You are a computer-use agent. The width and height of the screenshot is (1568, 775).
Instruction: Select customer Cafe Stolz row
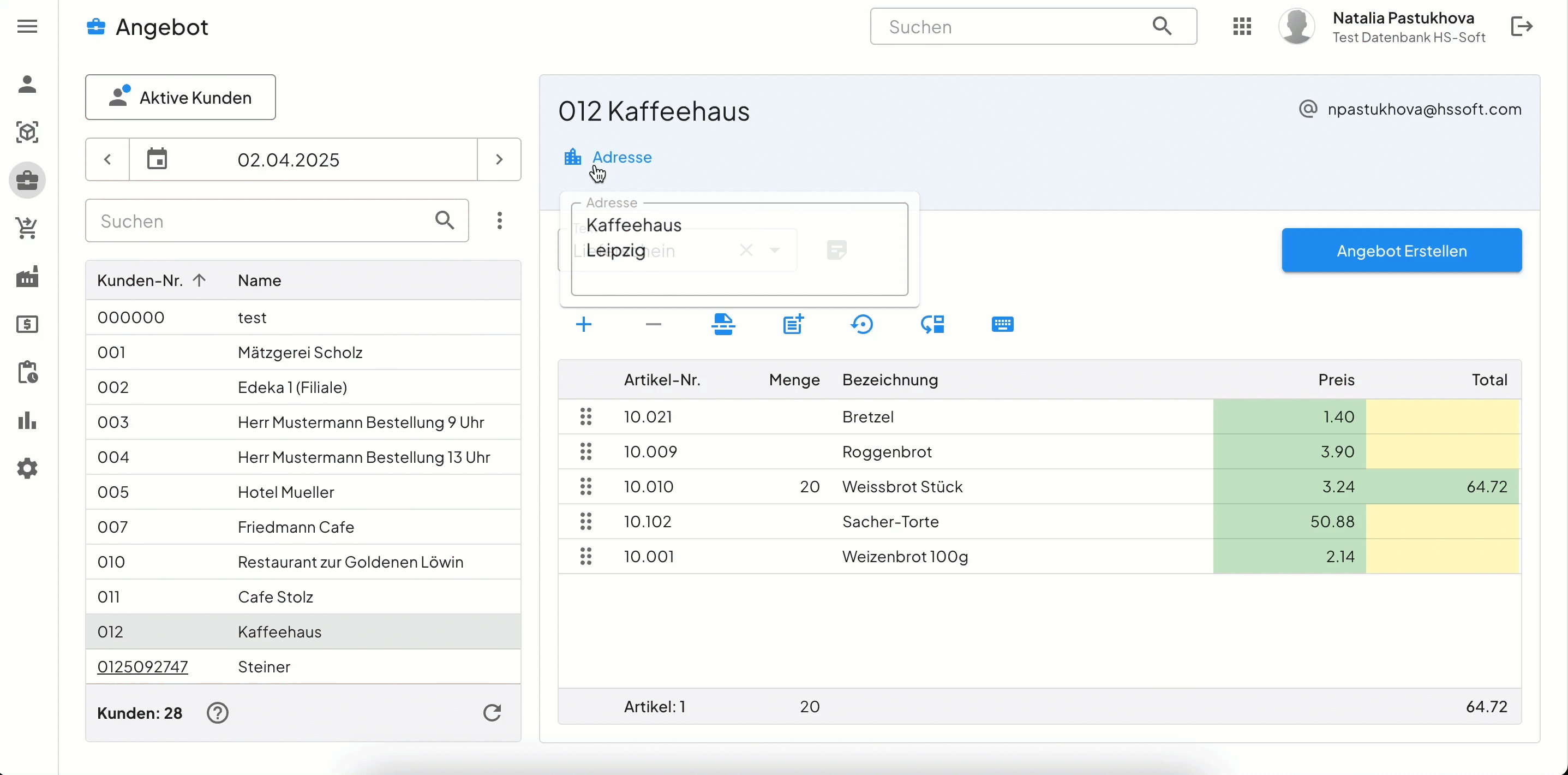pos(303,597)
